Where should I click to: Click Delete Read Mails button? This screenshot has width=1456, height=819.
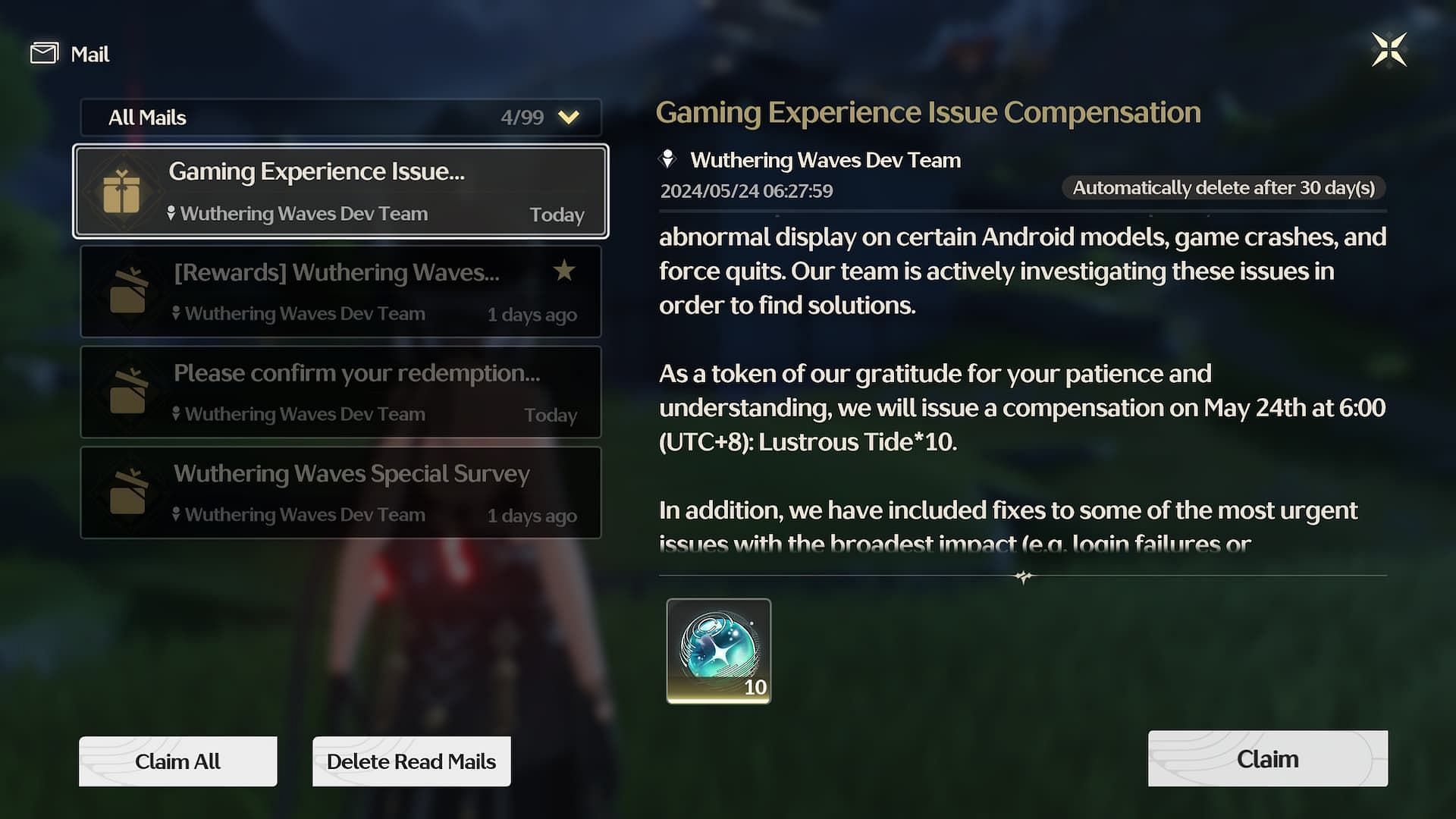pyautogui.click(x=410, y=760)
